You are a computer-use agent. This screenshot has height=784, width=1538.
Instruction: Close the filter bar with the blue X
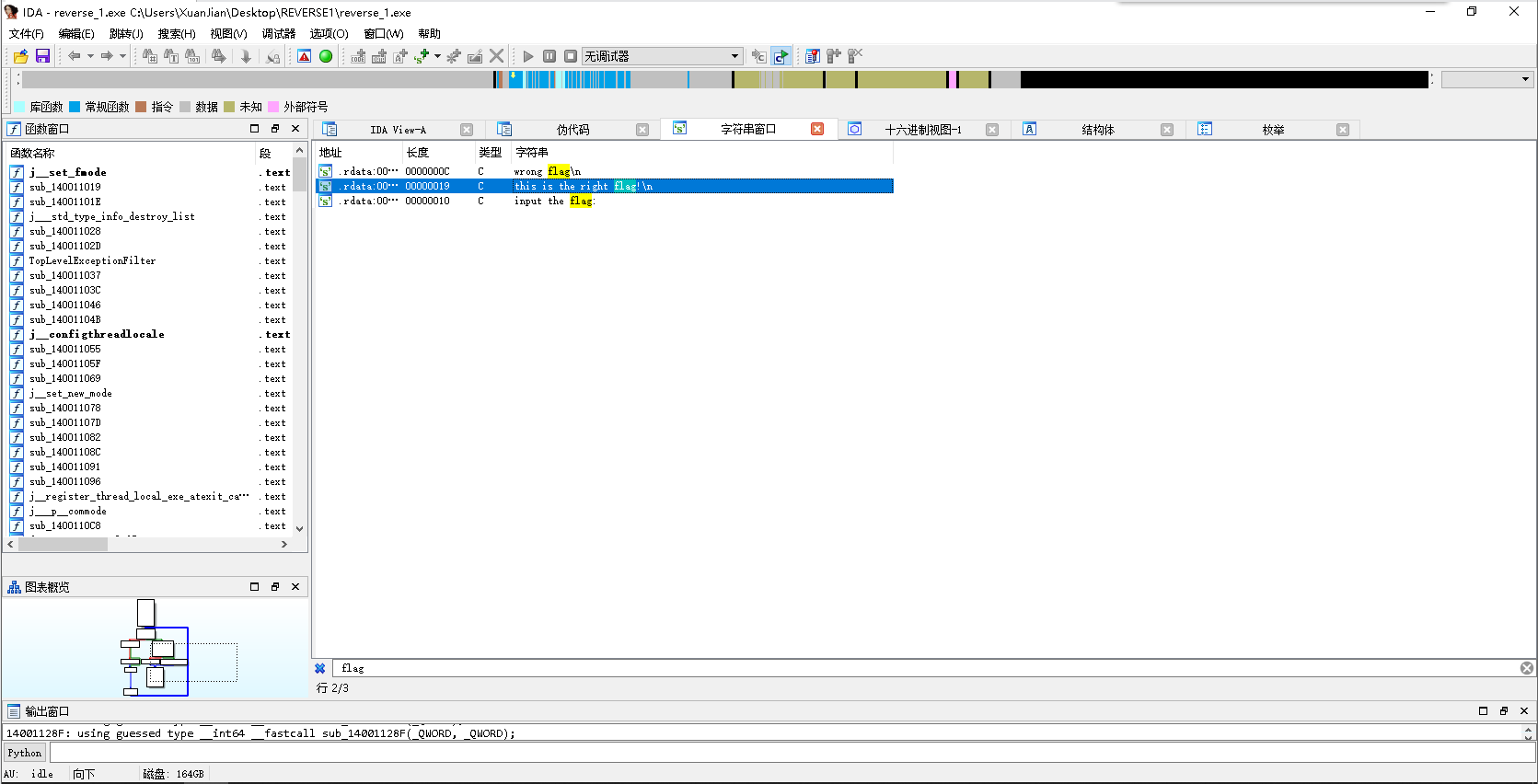320,668
